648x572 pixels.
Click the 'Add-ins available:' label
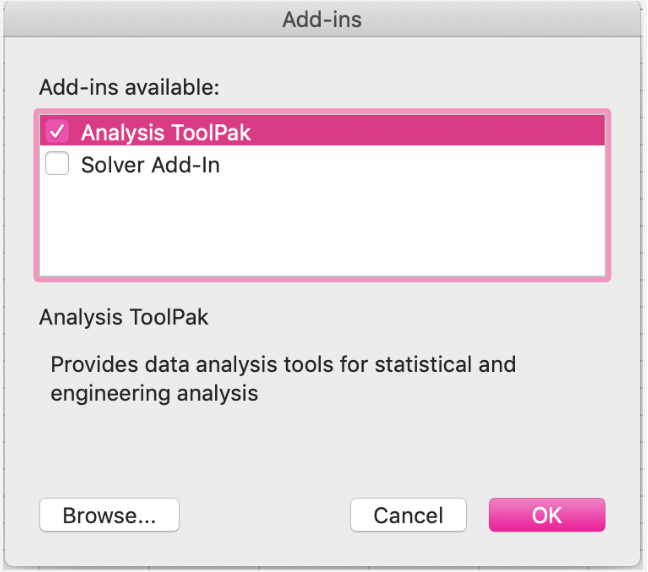tap(129, 88)
